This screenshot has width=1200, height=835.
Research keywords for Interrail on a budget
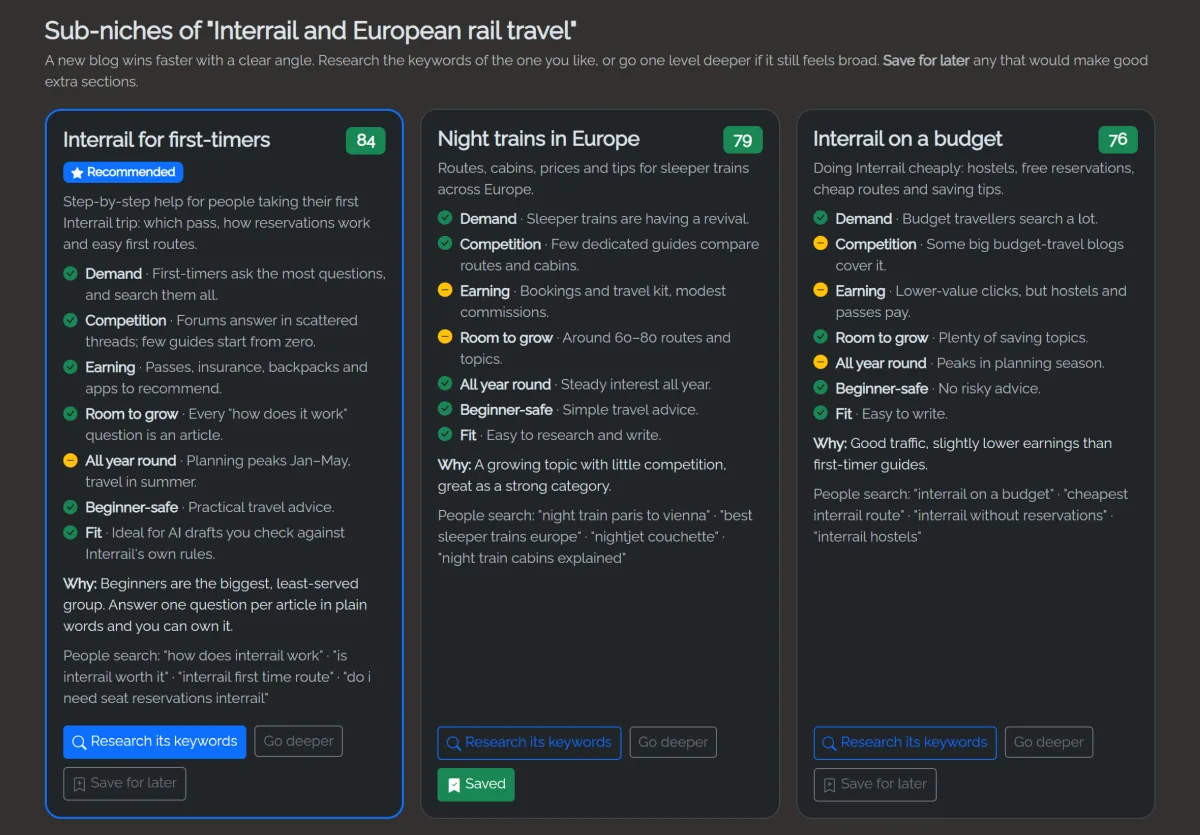point(905,743)
